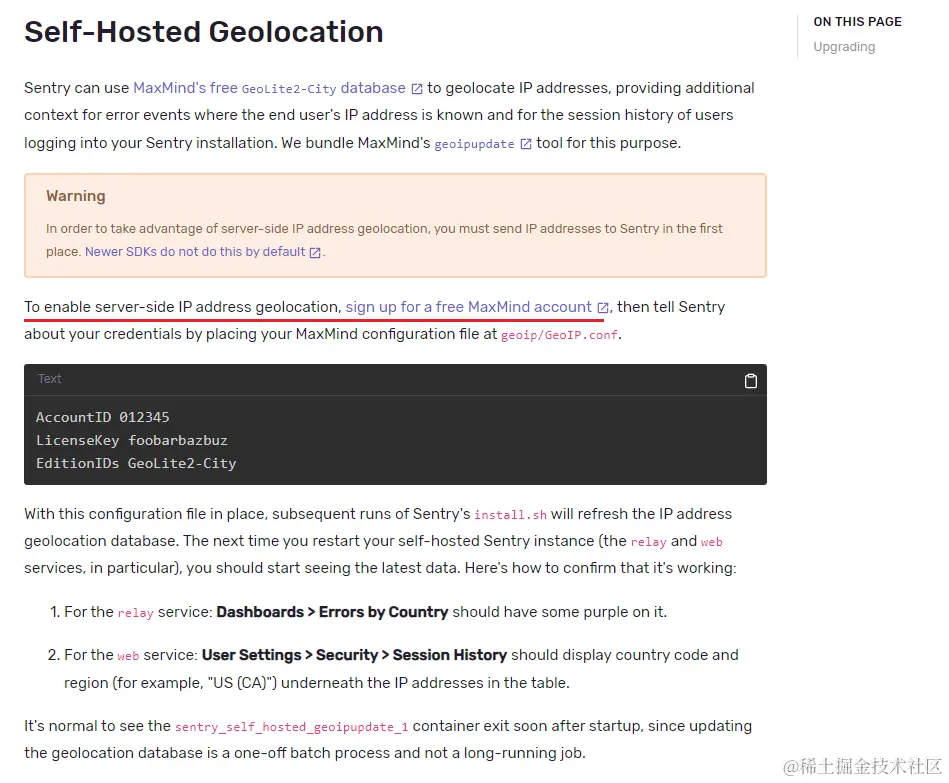
Task: Follow the geoipupdate tool link
Action: [x=474, y=144]
